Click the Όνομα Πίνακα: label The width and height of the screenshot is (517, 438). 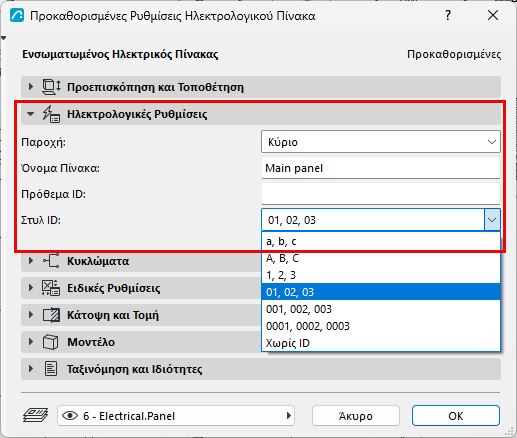tap(60, 168)
